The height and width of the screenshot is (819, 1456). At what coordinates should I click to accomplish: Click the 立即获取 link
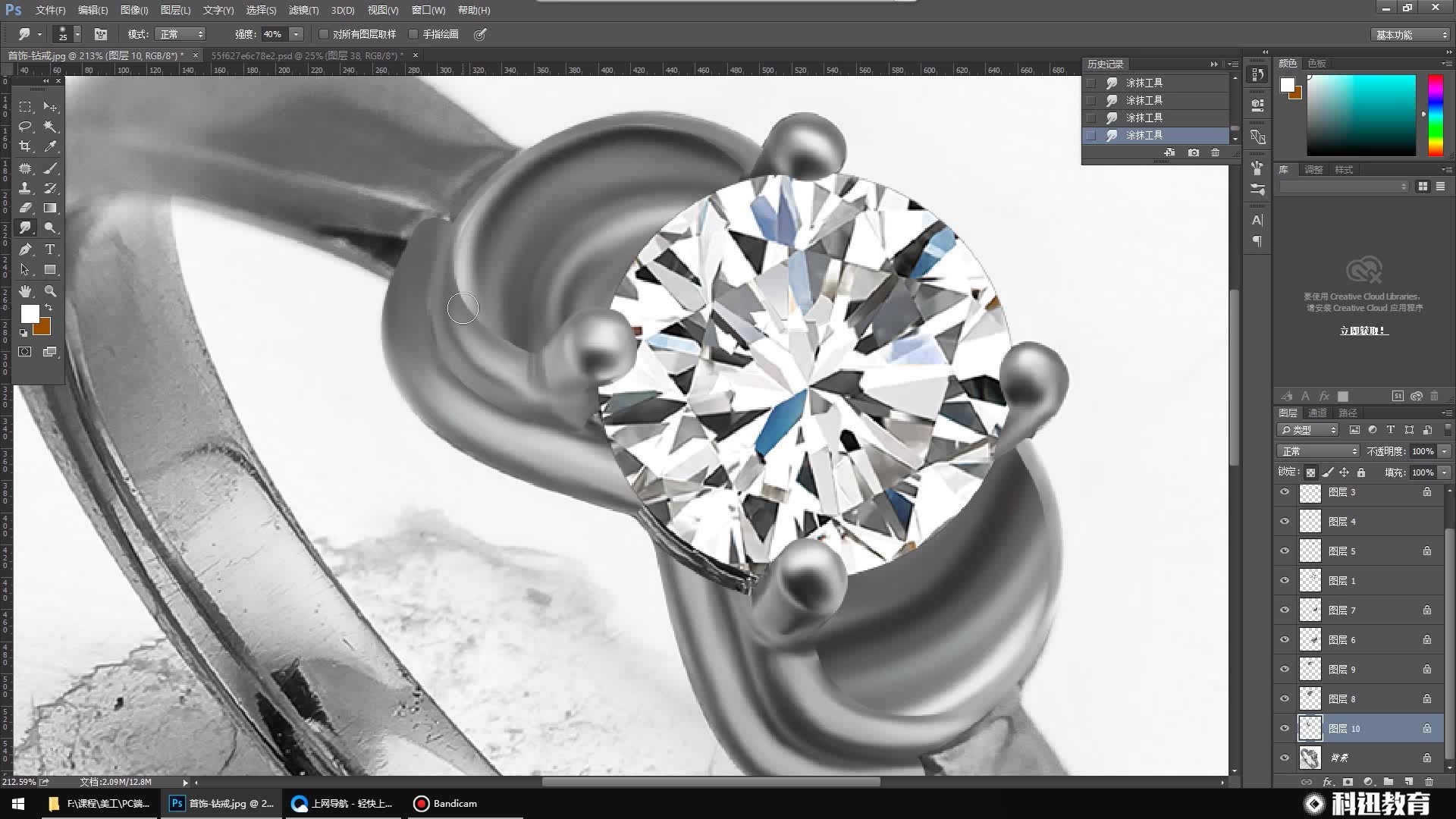click(1363, 331)
